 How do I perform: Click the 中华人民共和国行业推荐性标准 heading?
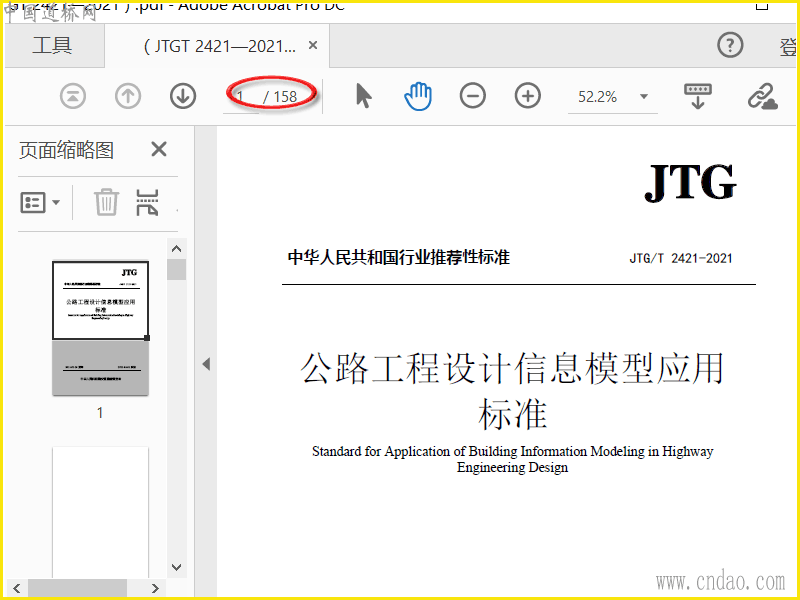tap(398, 257)
